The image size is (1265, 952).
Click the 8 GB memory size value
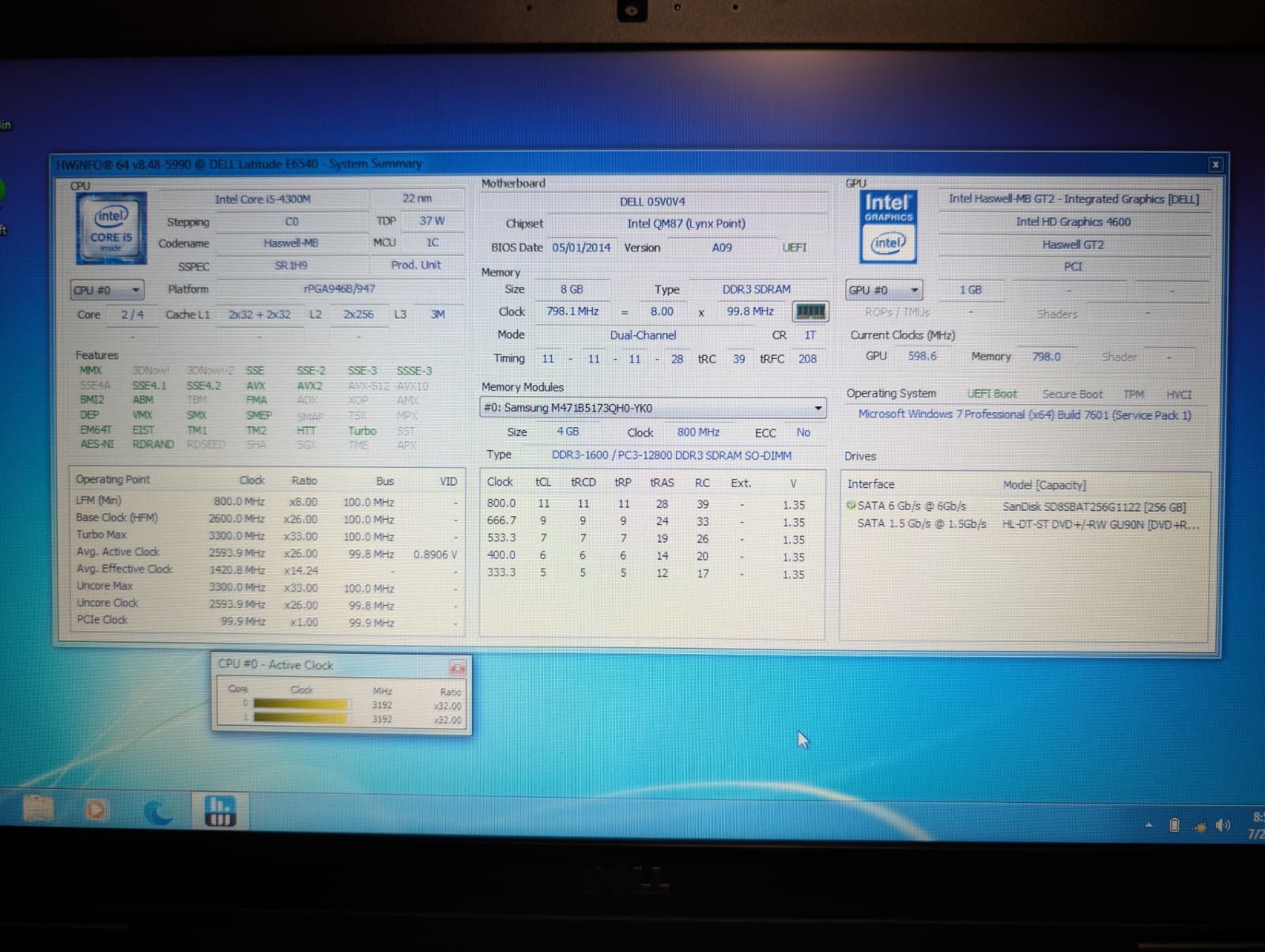click(x=572, y=289)
